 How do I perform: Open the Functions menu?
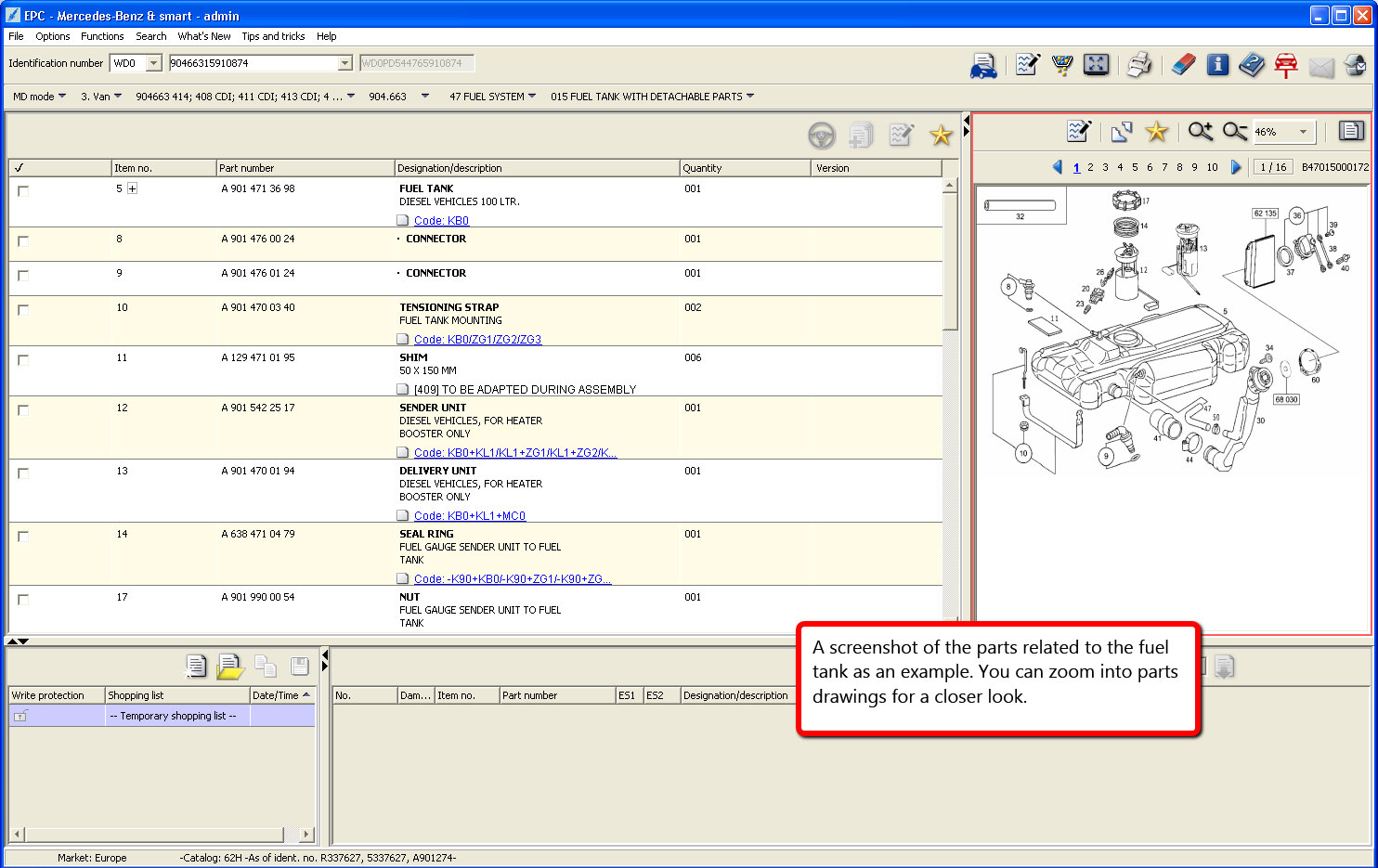point(102,36)
